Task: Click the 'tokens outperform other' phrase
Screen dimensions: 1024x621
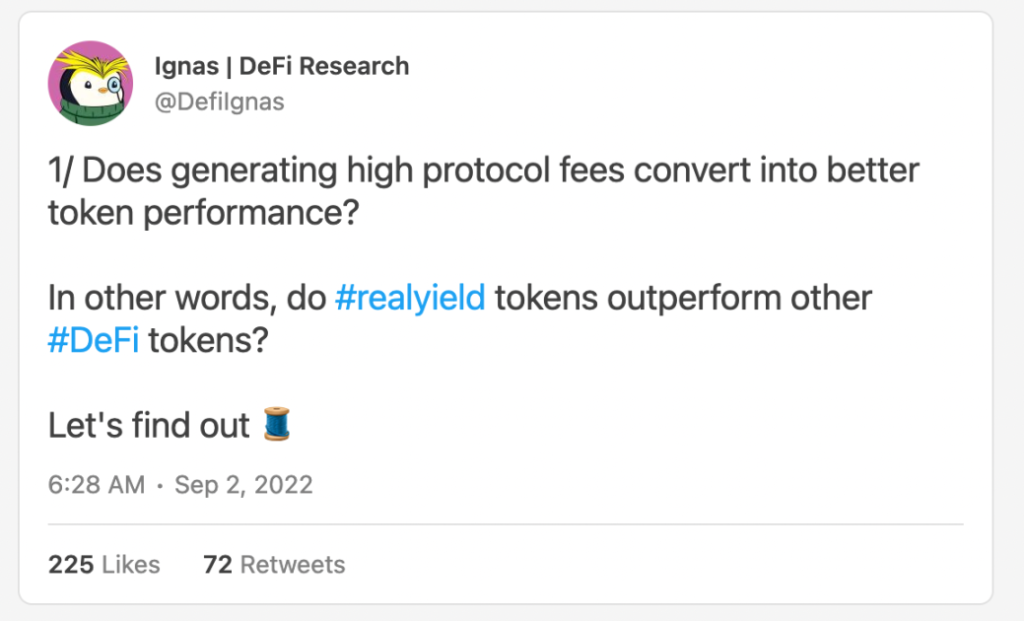Action: coord(683,298)
